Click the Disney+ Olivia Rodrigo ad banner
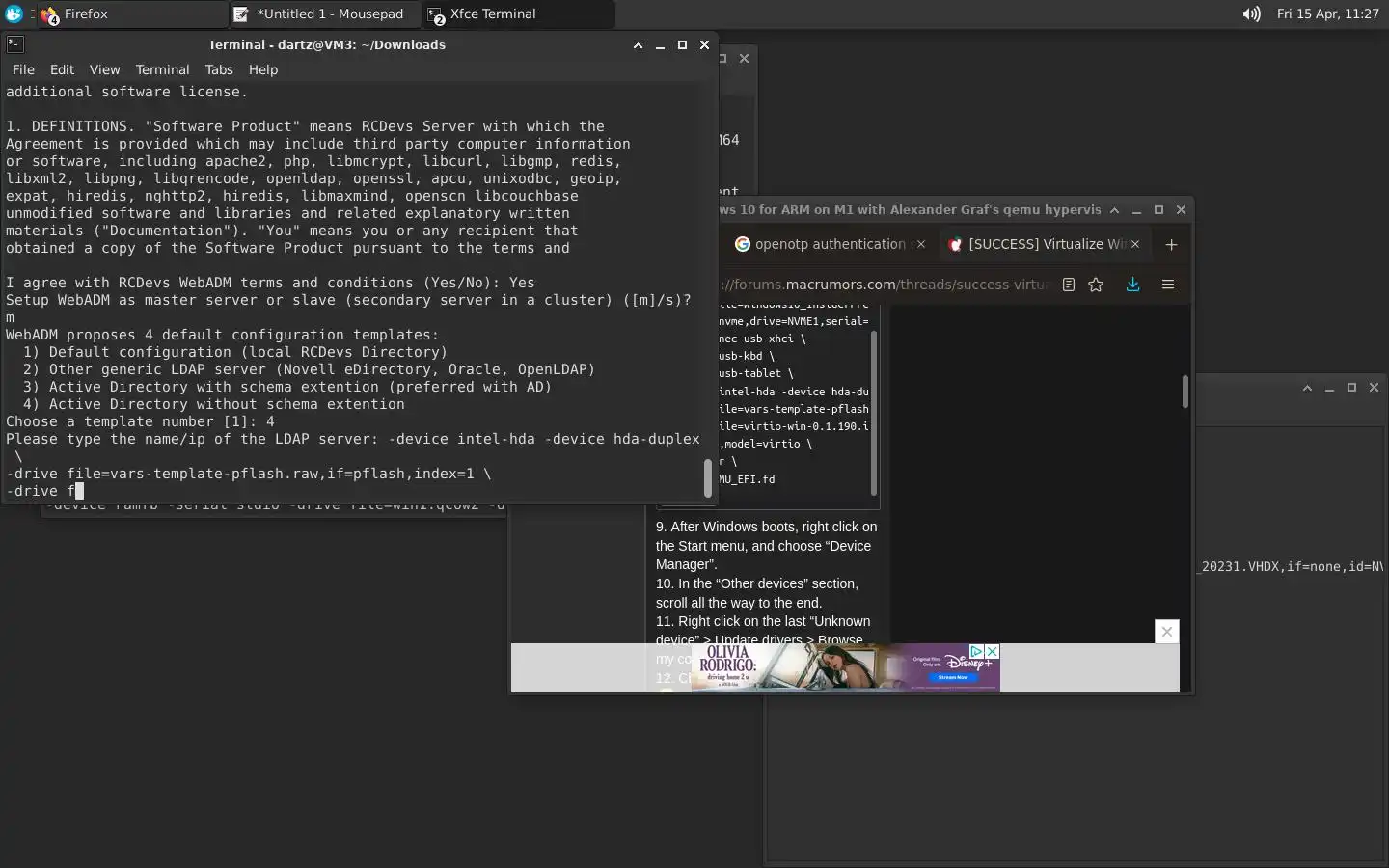This screenshot has width=1389, height=868. pyautogui.click(x=845, y=667)
